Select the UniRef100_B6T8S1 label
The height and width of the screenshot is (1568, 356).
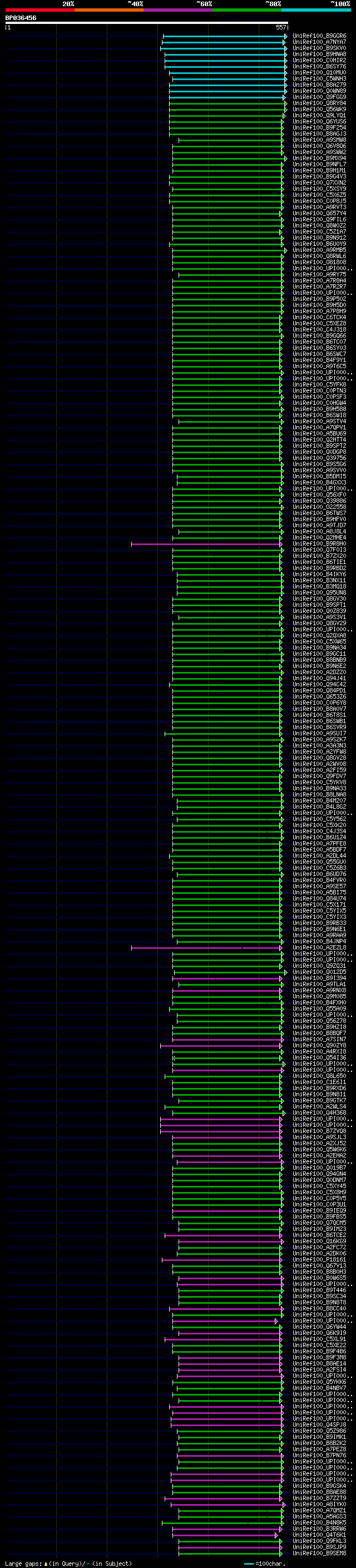pyautogui.click(x=319, y=715)
